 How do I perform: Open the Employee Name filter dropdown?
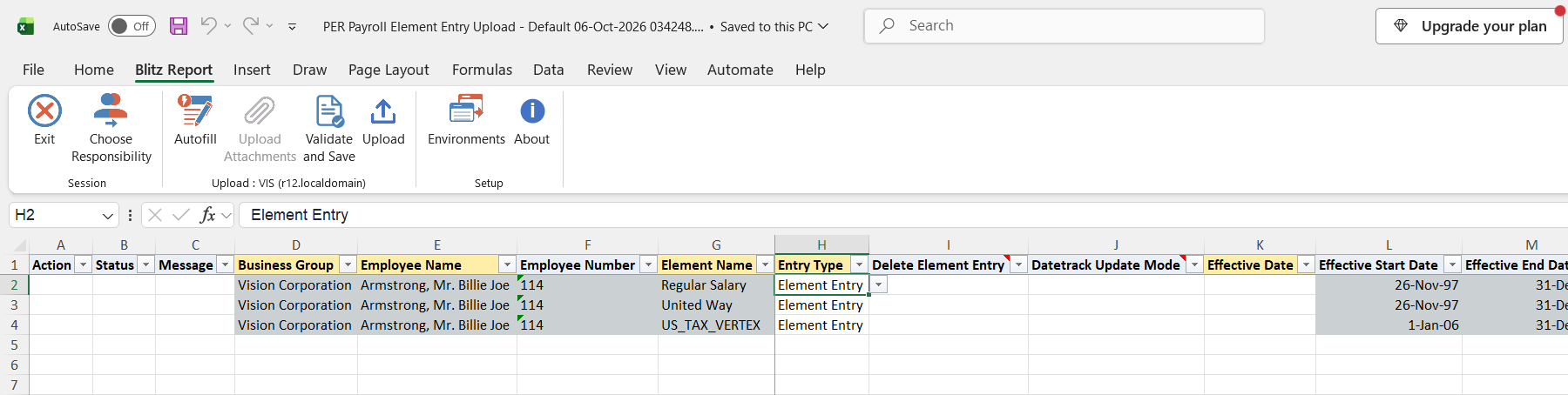click(507, 264)
